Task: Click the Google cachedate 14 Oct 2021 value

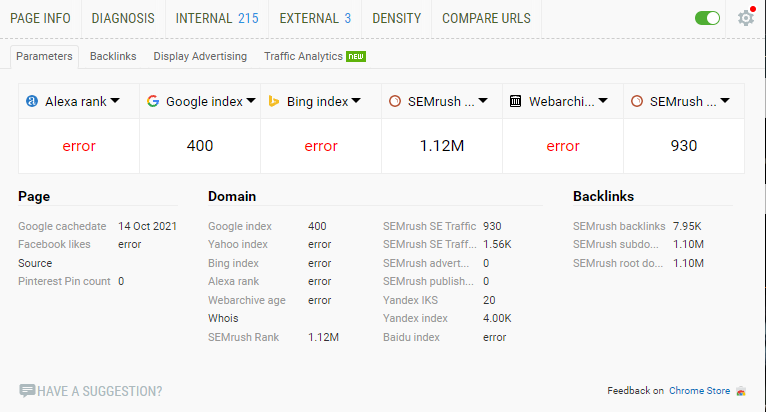Action: click(147, 226)
